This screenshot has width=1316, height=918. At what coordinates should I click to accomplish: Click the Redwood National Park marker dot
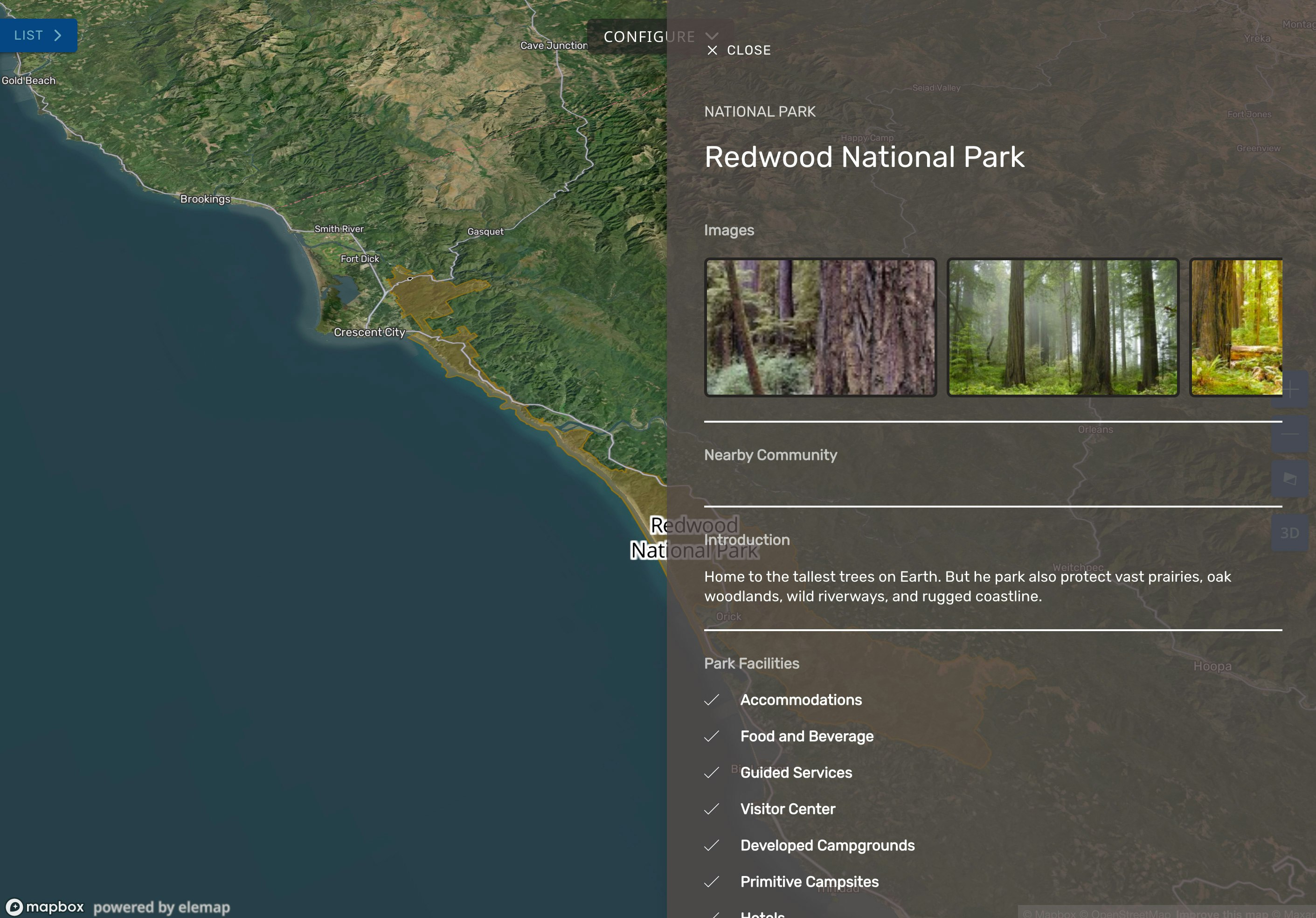pyautogui.click(x=410, y=278)
